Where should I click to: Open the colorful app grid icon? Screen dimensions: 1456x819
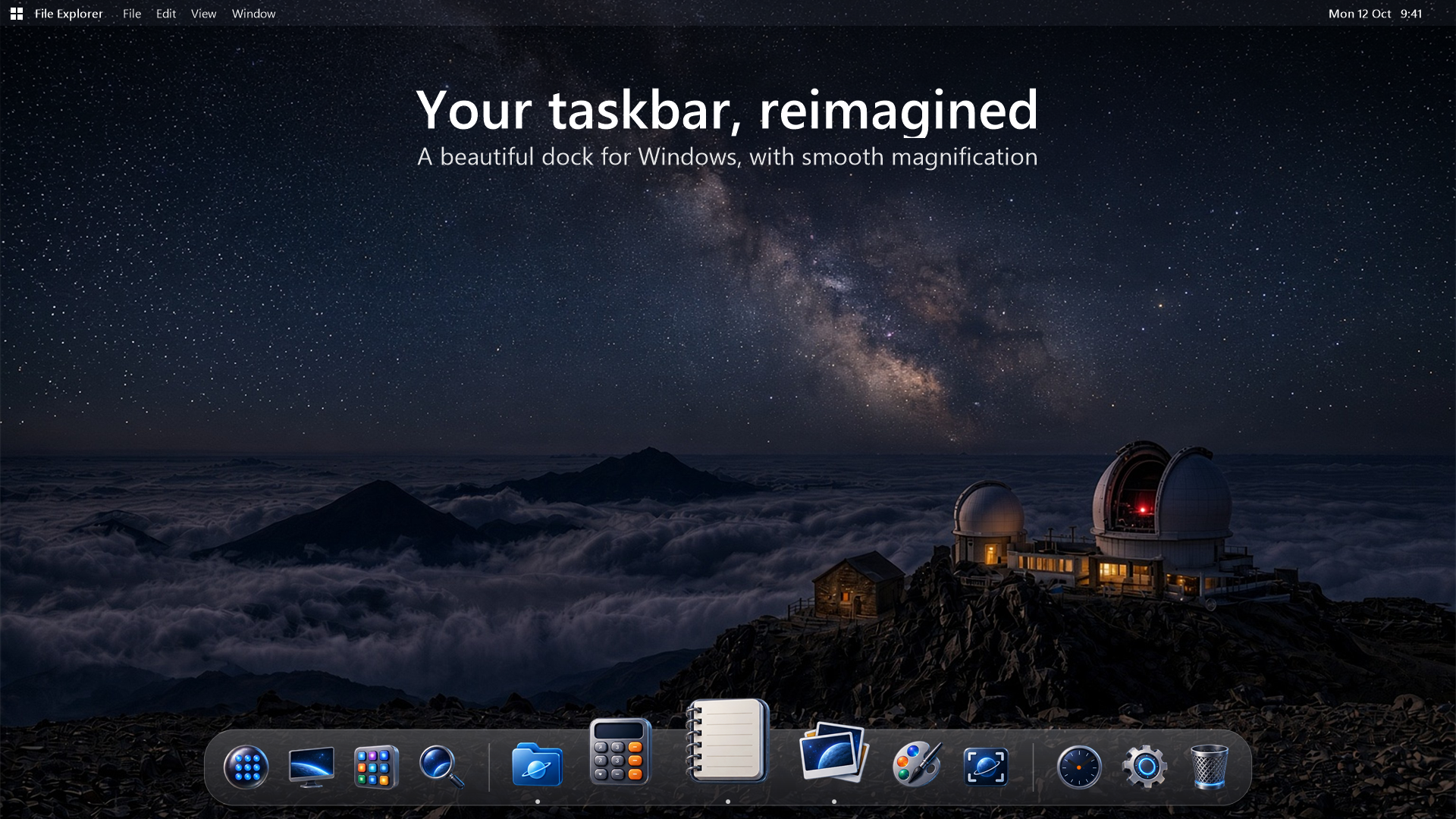376,767
